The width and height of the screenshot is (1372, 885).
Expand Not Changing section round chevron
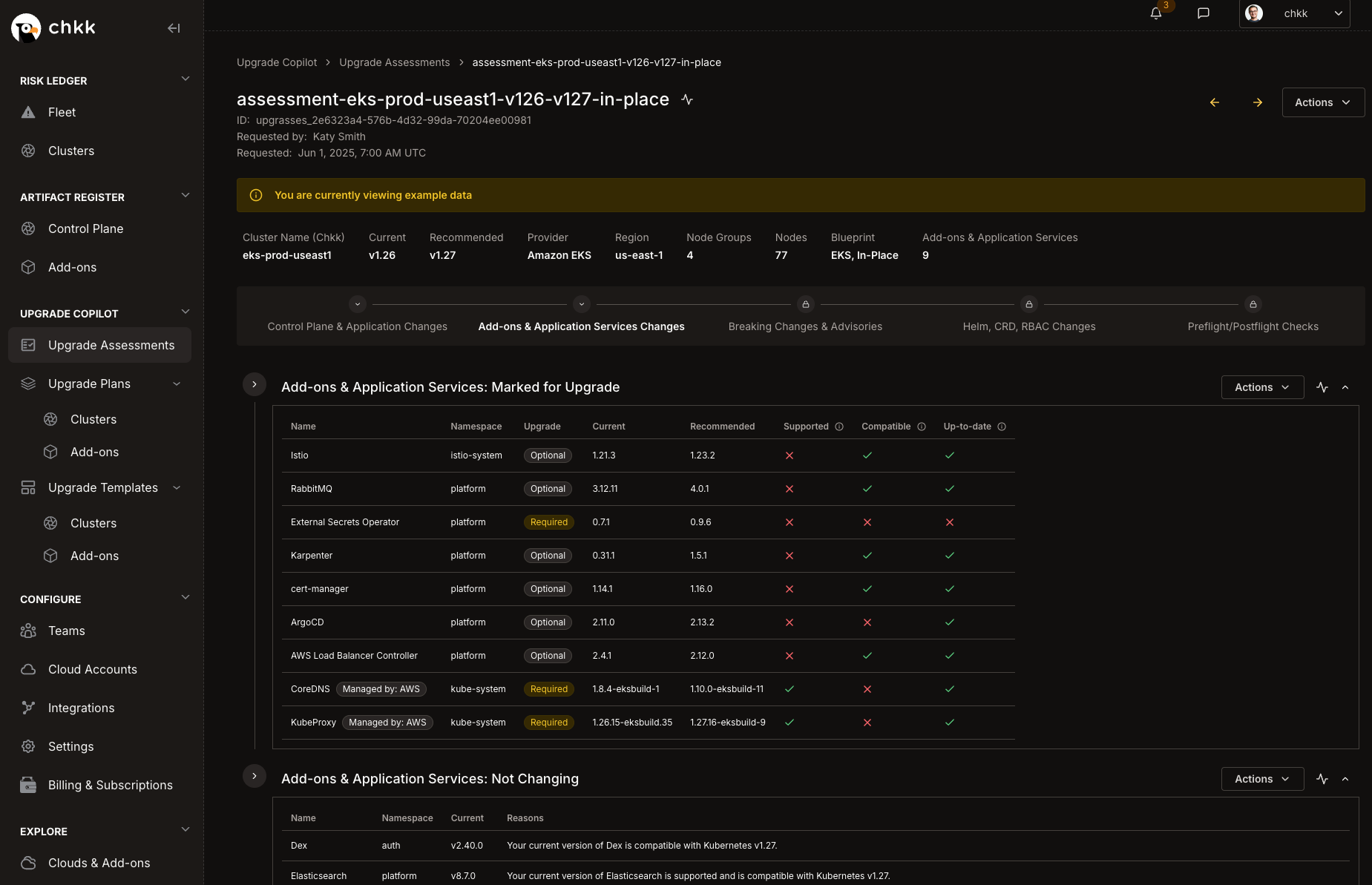click(255, 776)
